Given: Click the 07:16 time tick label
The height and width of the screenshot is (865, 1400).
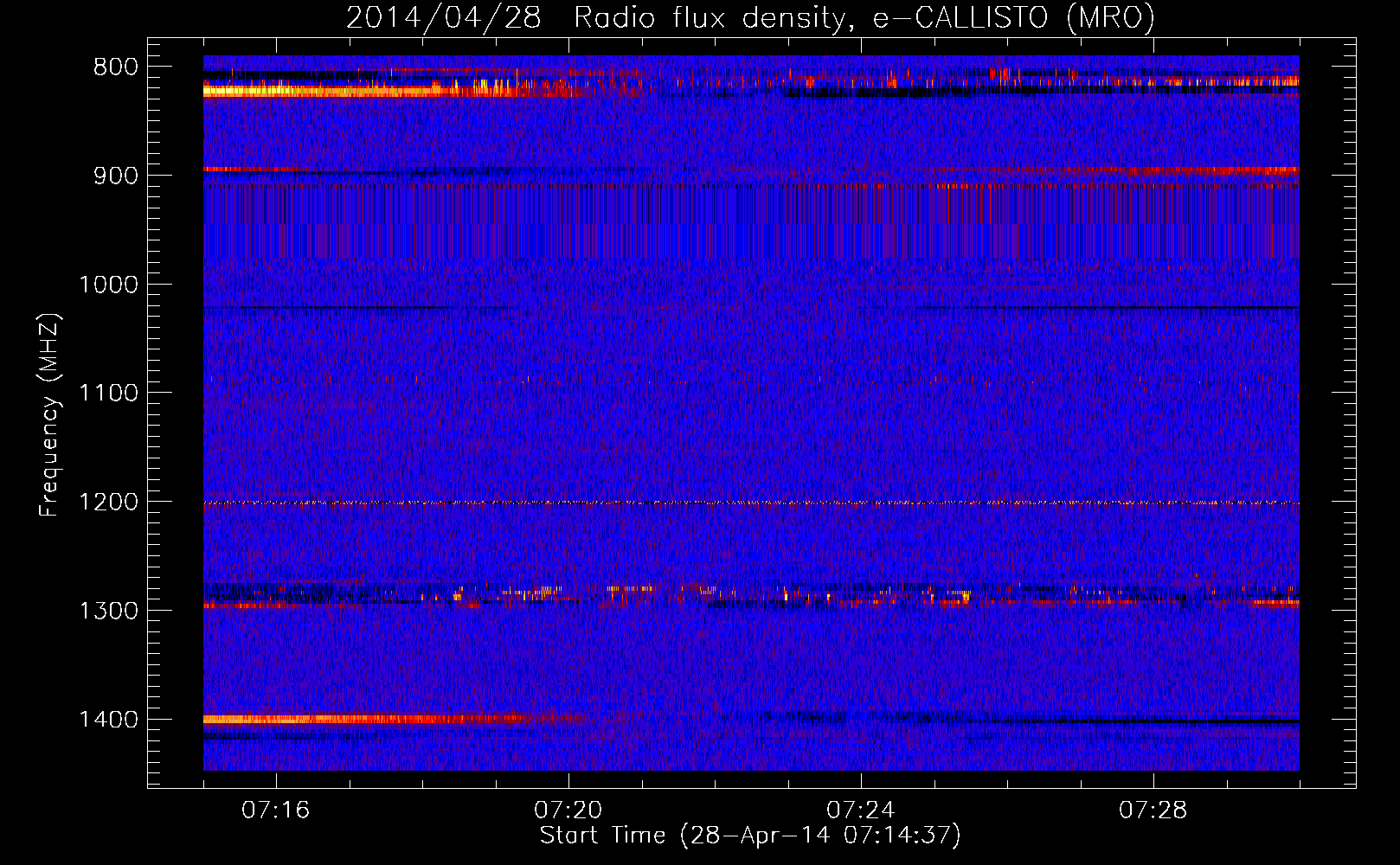Looking at the screenshot, I should 276,811.
